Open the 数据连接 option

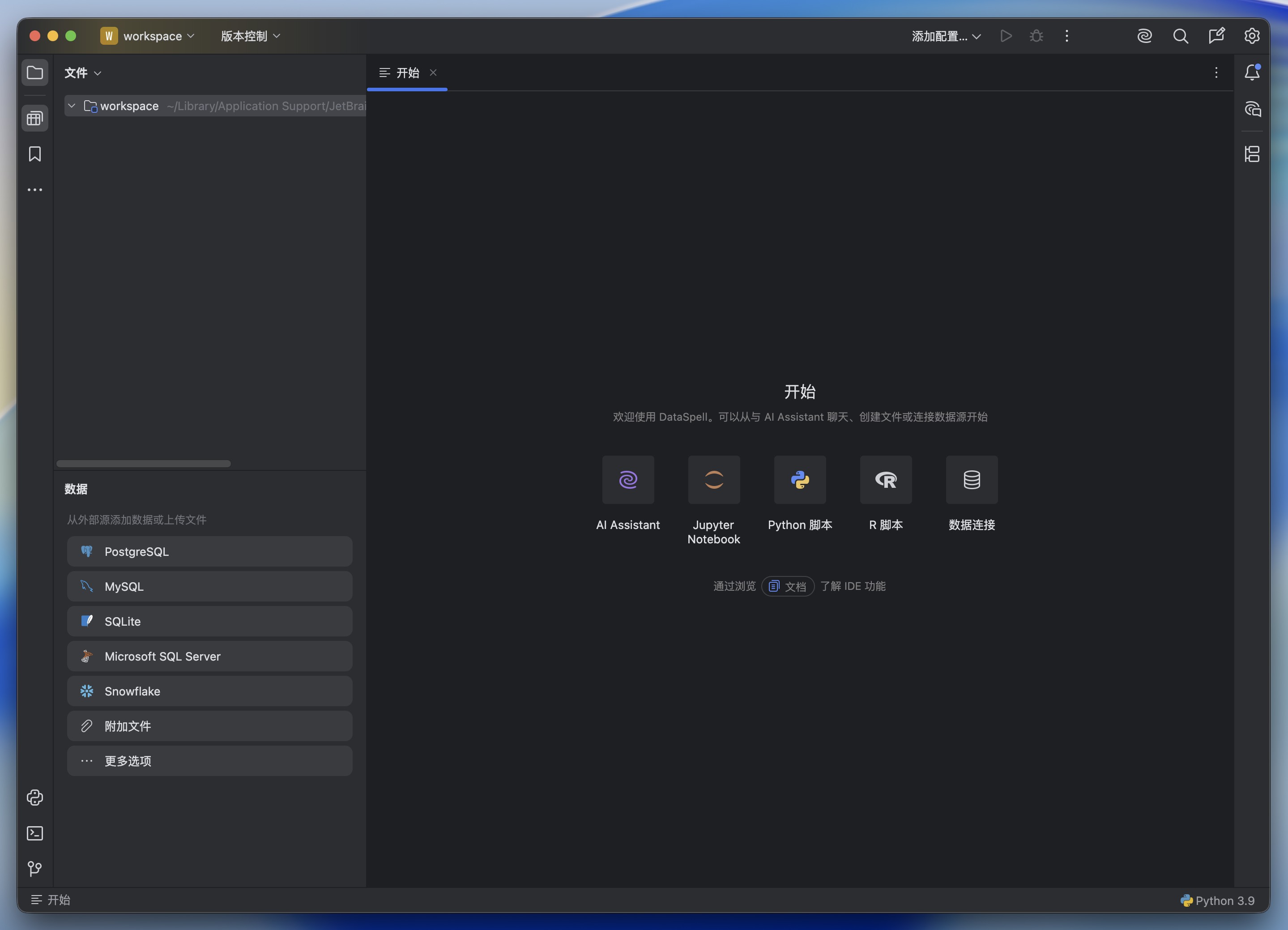[971, 480]
